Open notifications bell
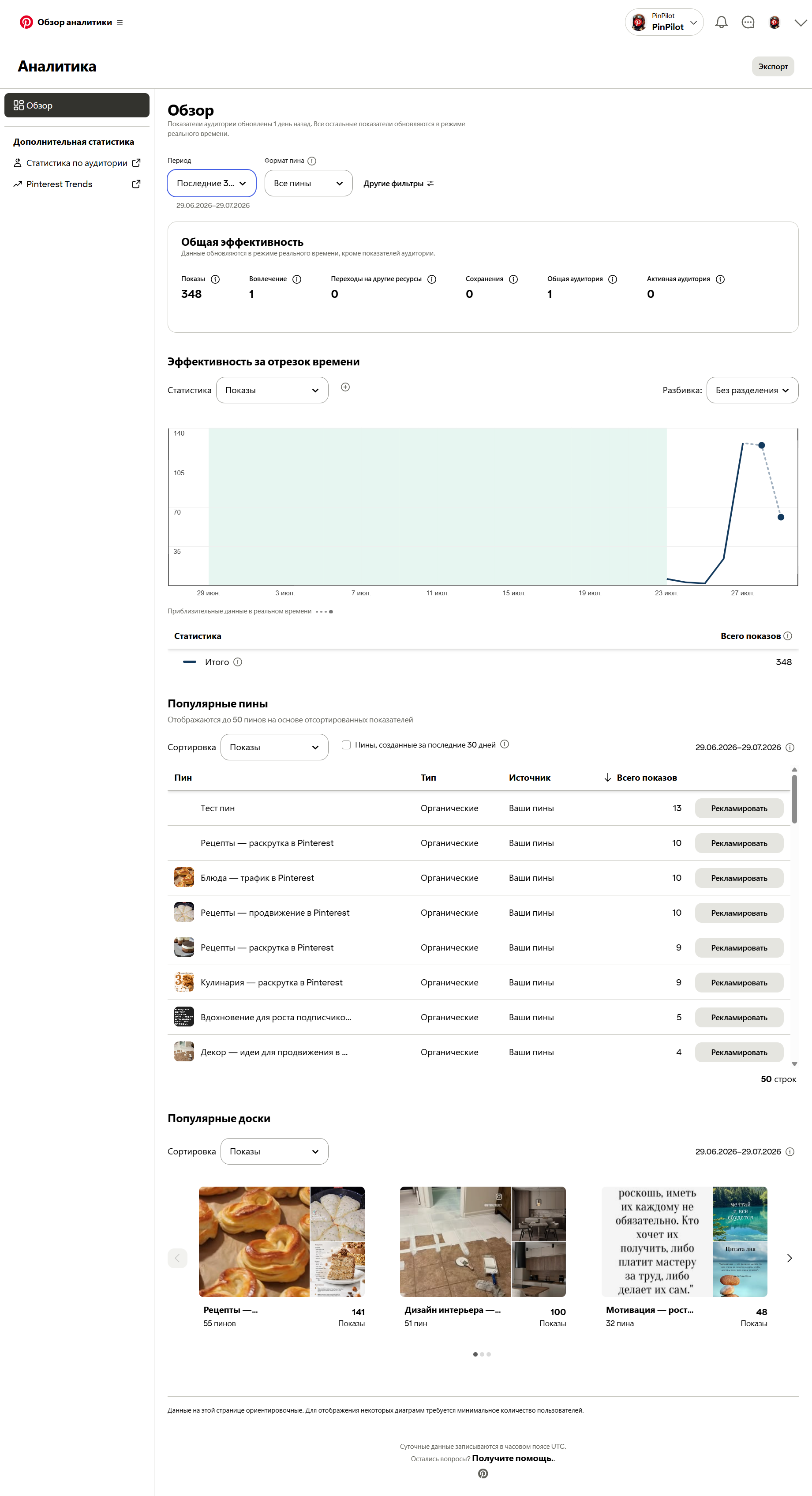 pos(722,22)
